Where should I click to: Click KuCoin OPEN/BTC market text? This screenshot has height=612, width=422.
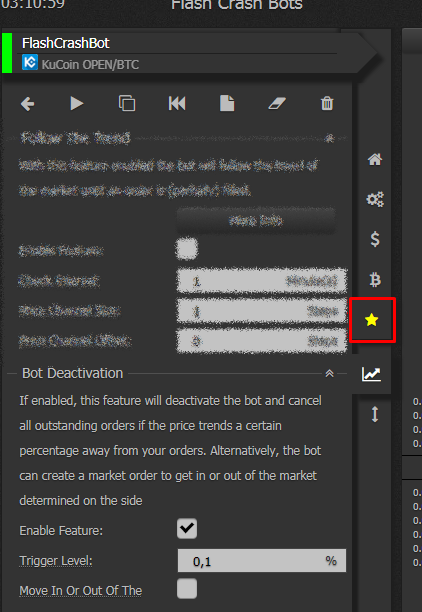pos(90,64)
